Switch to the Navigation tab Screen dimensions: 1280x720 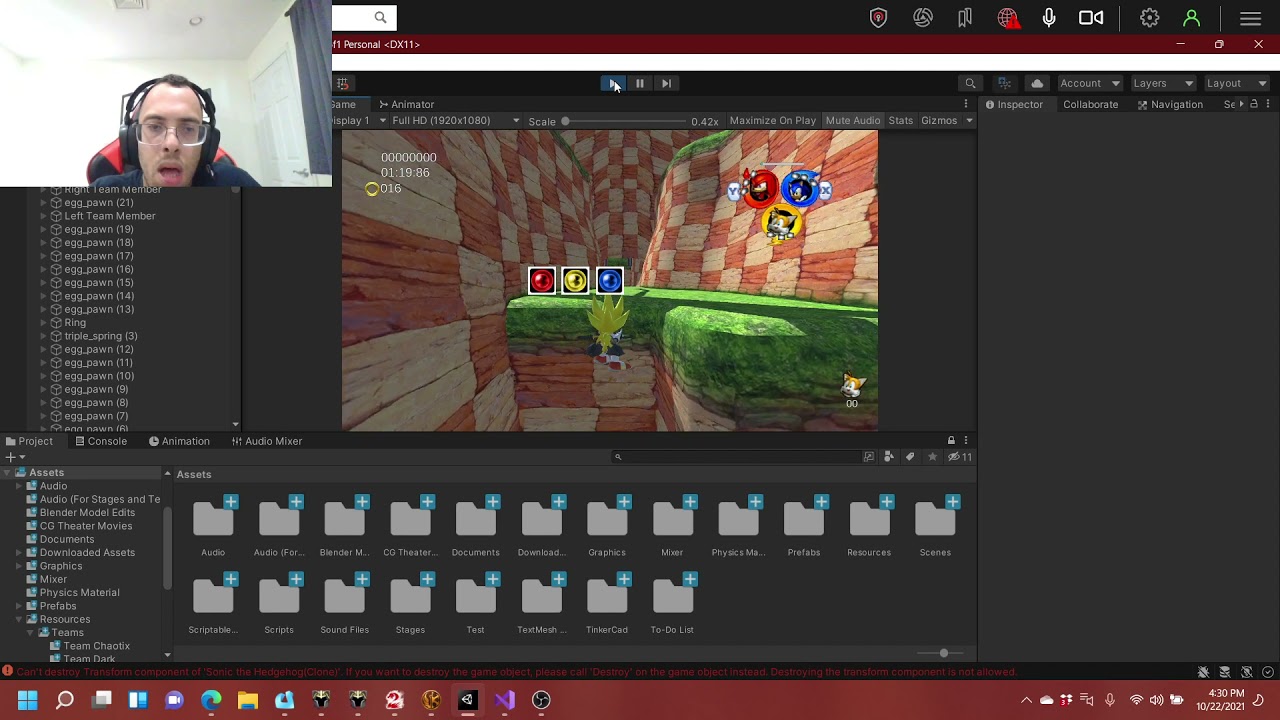point(1170,104)
